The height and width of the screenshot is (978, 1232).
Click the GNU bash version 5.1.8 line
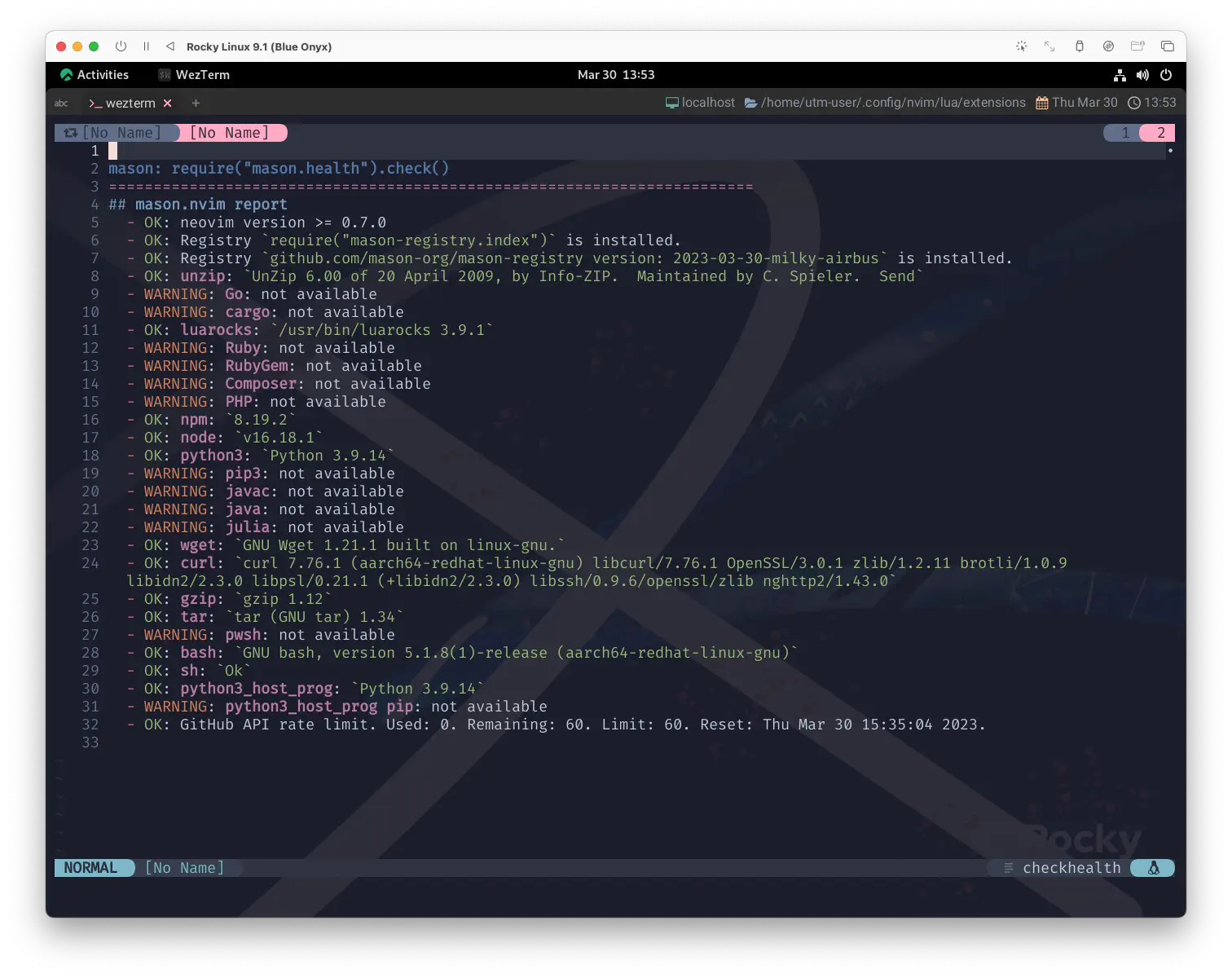tap(462, 653)
